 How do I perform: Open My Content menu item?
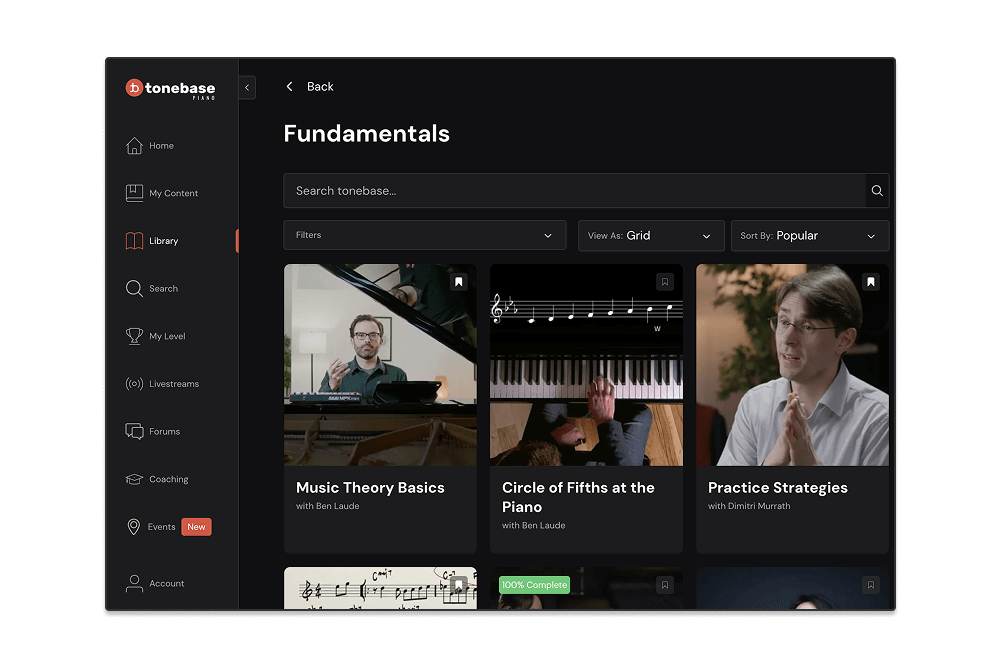[x=173, y=193]
